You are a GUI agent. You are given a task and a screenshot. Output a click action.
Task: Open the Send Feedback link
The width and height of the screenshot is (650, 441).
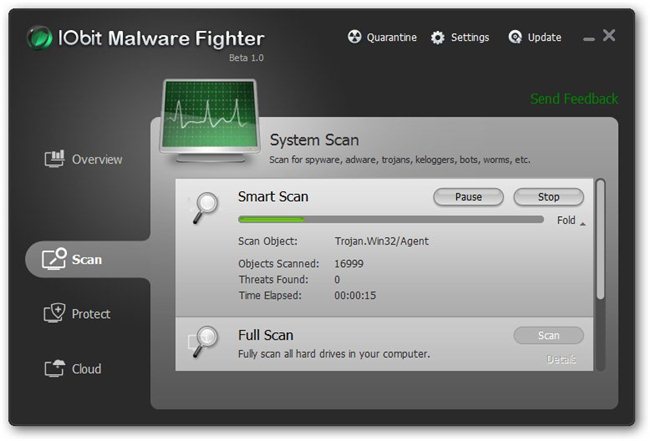(x=574, y=99)
